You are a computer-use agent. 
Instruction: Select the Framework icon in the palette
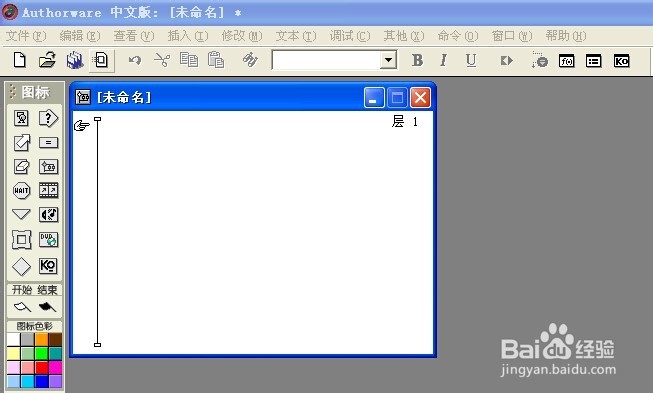pos(21,239)
